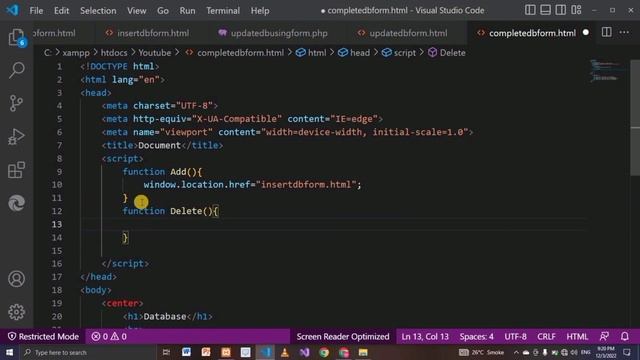Image resolution: width=640 pixels, height=360 pixels.
Task: Open Source Control view
Action: (x=16, y=103)
